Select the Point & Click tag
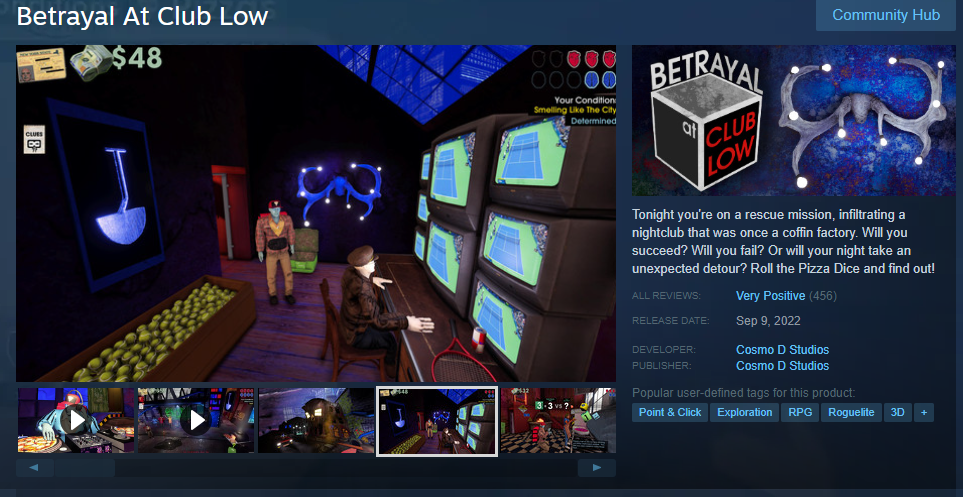 coord(670,412)
